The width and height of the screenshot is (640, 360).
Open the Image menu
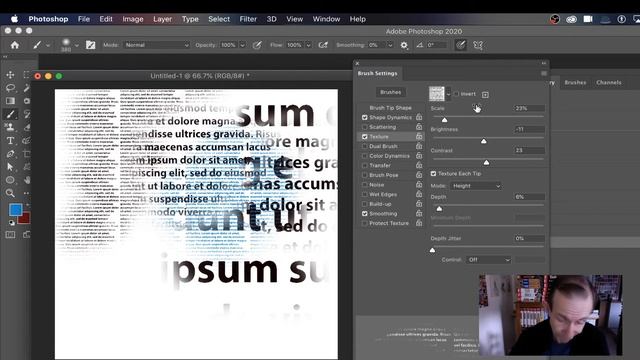point(133,19)
